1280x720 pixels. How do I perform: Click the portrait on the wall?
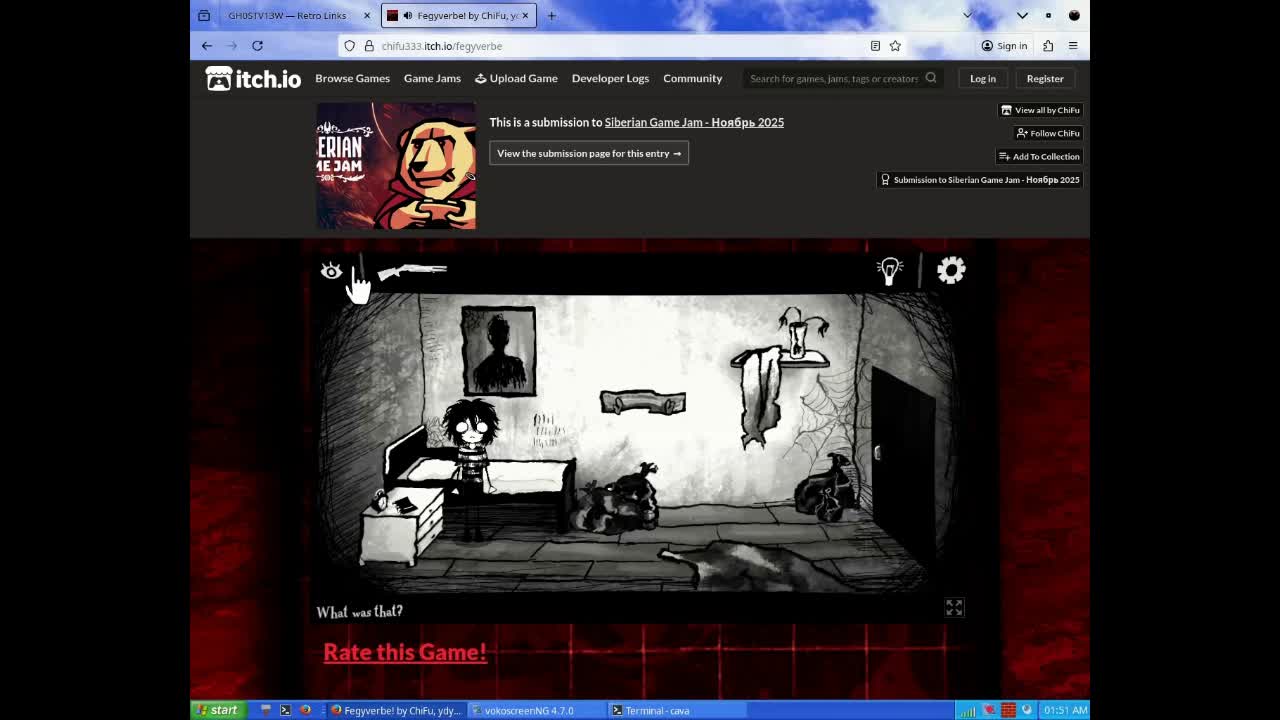click(x=498, y=351)
